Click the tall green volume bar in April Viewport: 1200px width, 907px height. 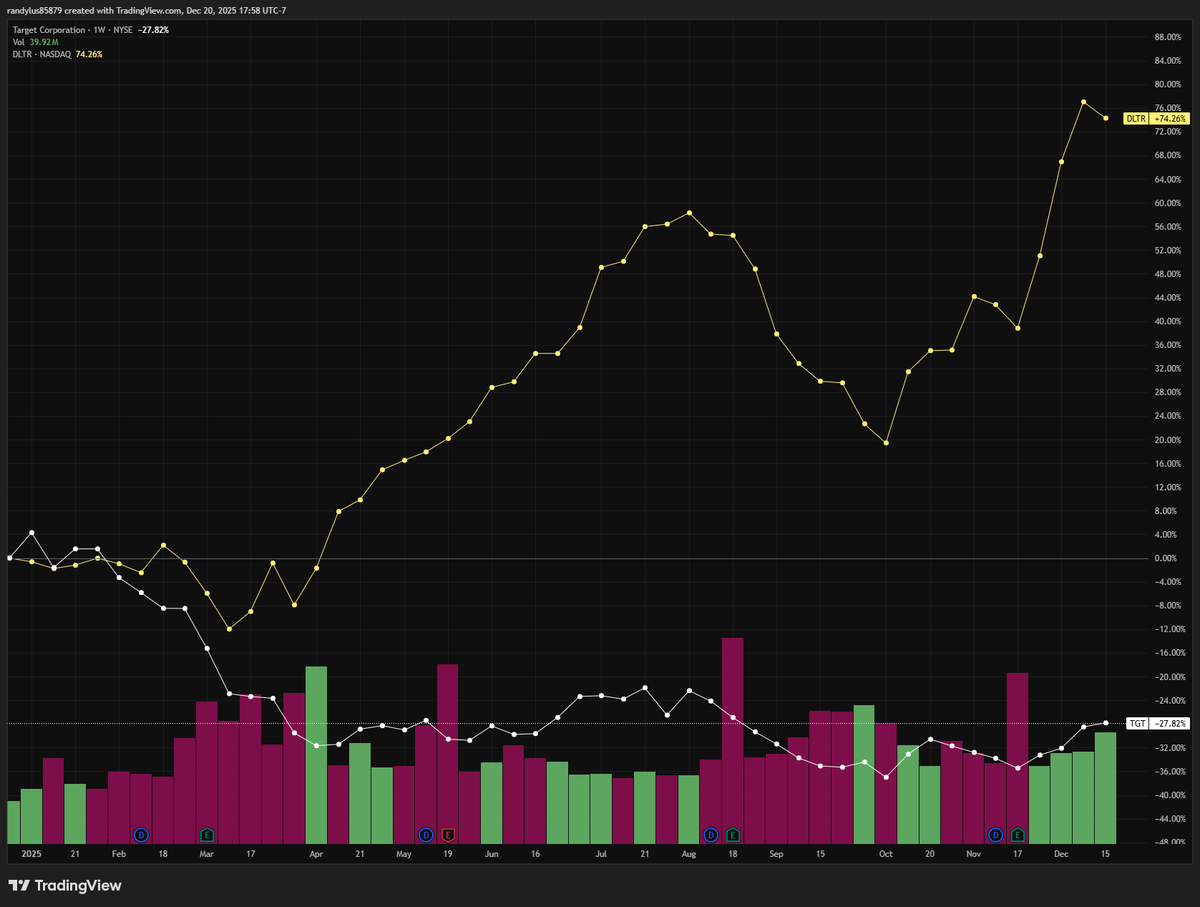pos(316,755)
